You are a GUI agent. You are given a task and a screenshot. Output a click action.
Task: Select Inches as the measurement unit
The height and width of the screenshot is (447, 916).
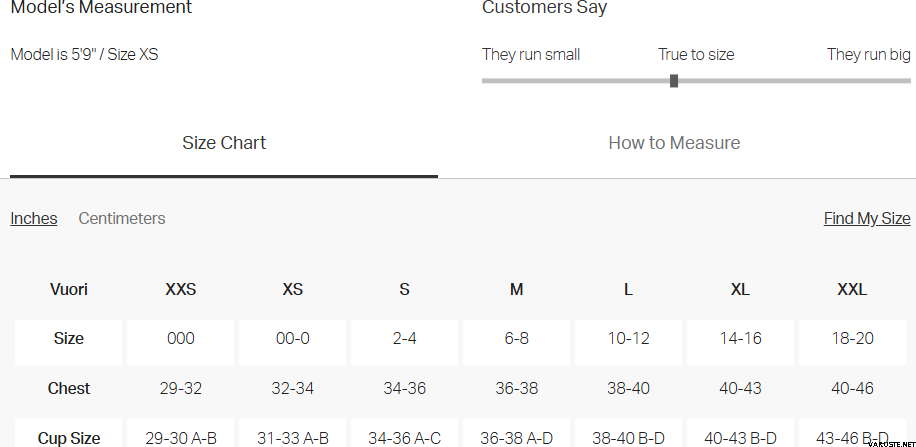[34, 218]
